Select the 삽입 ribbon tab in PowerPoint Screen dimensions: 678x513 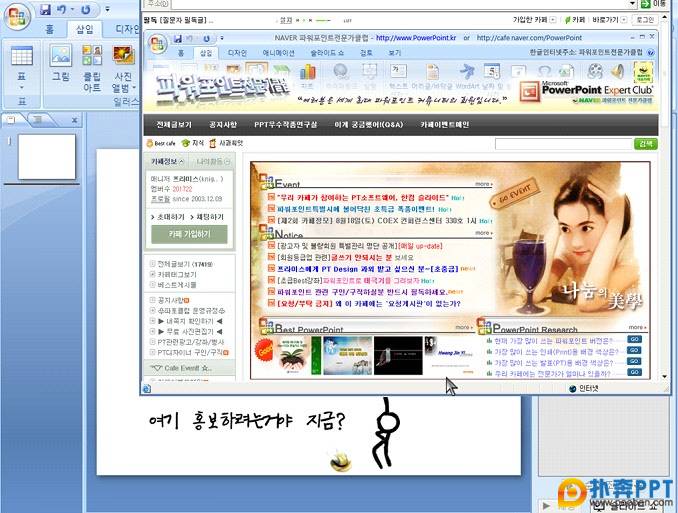(84, 29)
